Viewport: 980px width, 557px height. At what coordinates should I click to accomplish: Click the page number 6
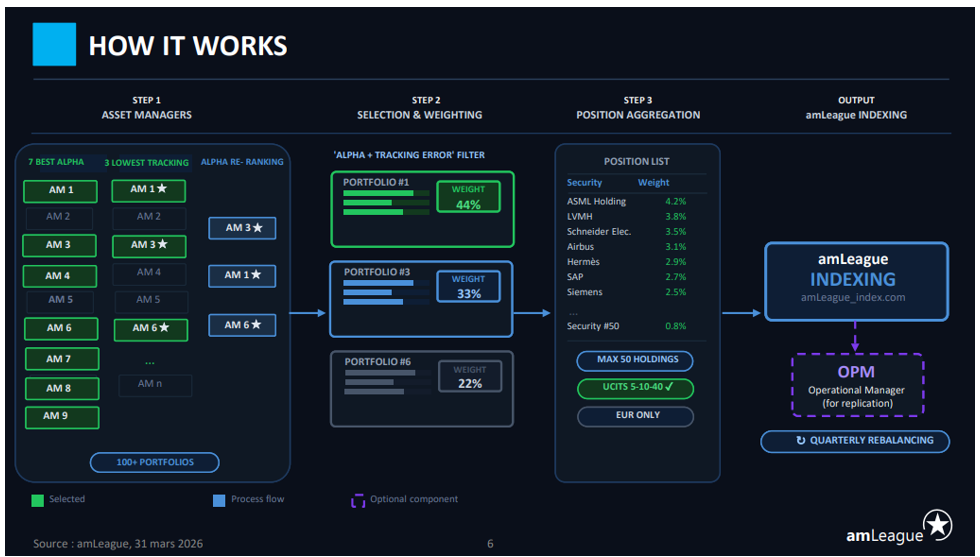[x=490, y=544]
